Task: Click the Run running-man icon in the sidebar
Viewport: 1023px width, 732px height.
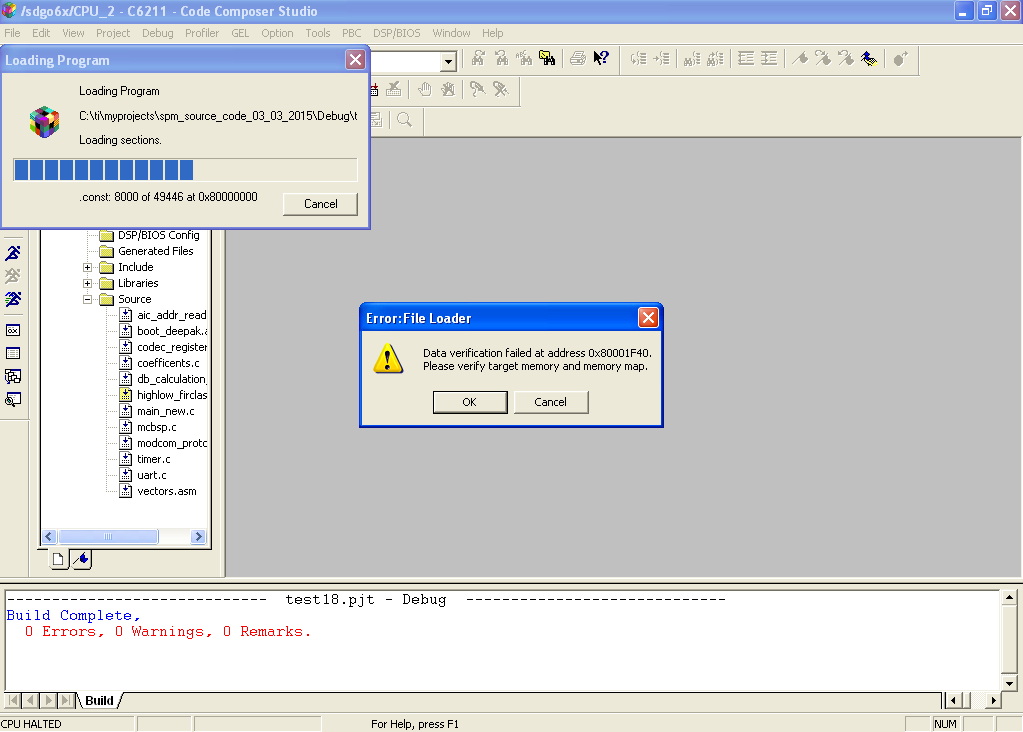Action: 13,253
